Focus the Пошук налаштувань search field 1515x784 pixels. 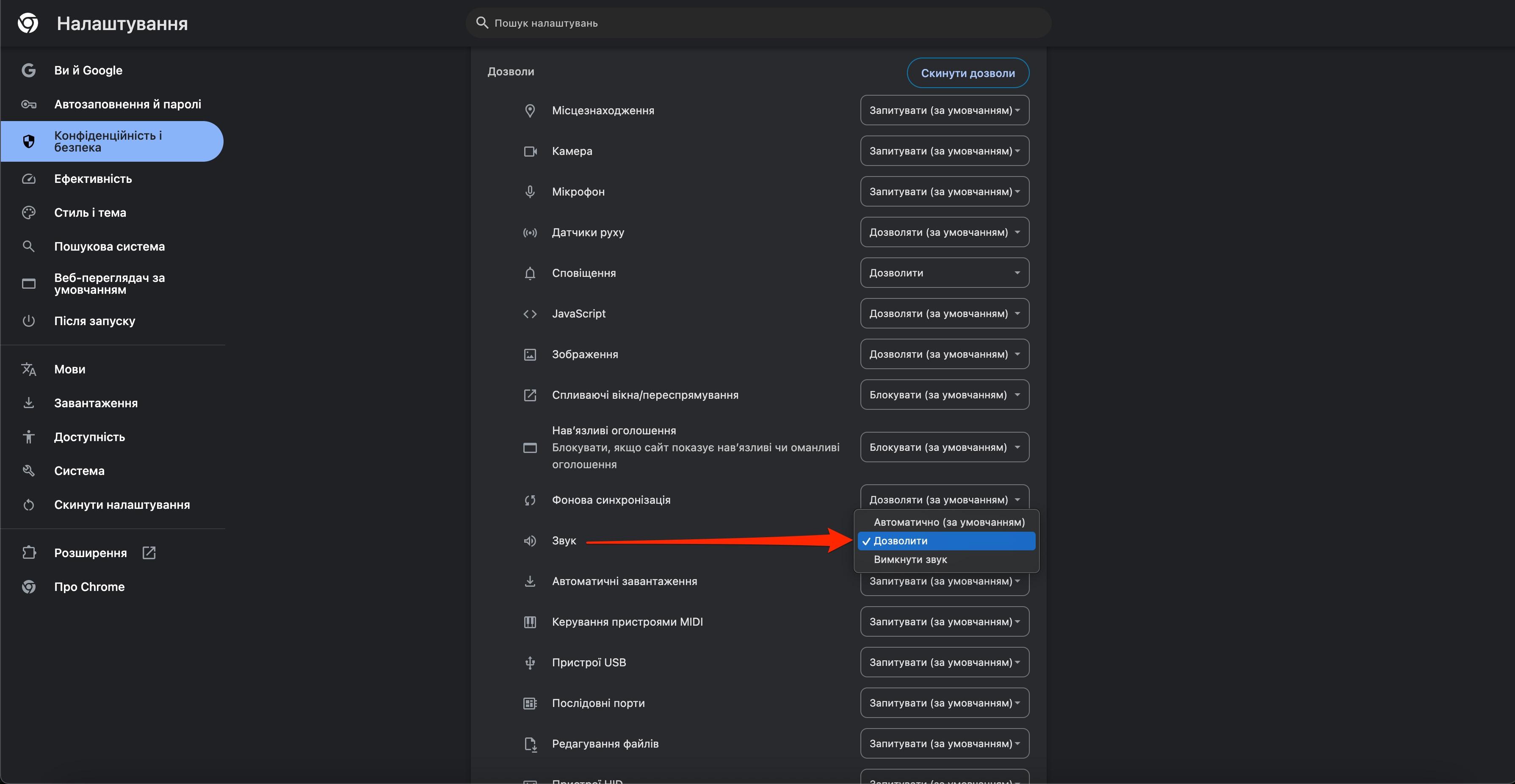(x=758, y=23)
